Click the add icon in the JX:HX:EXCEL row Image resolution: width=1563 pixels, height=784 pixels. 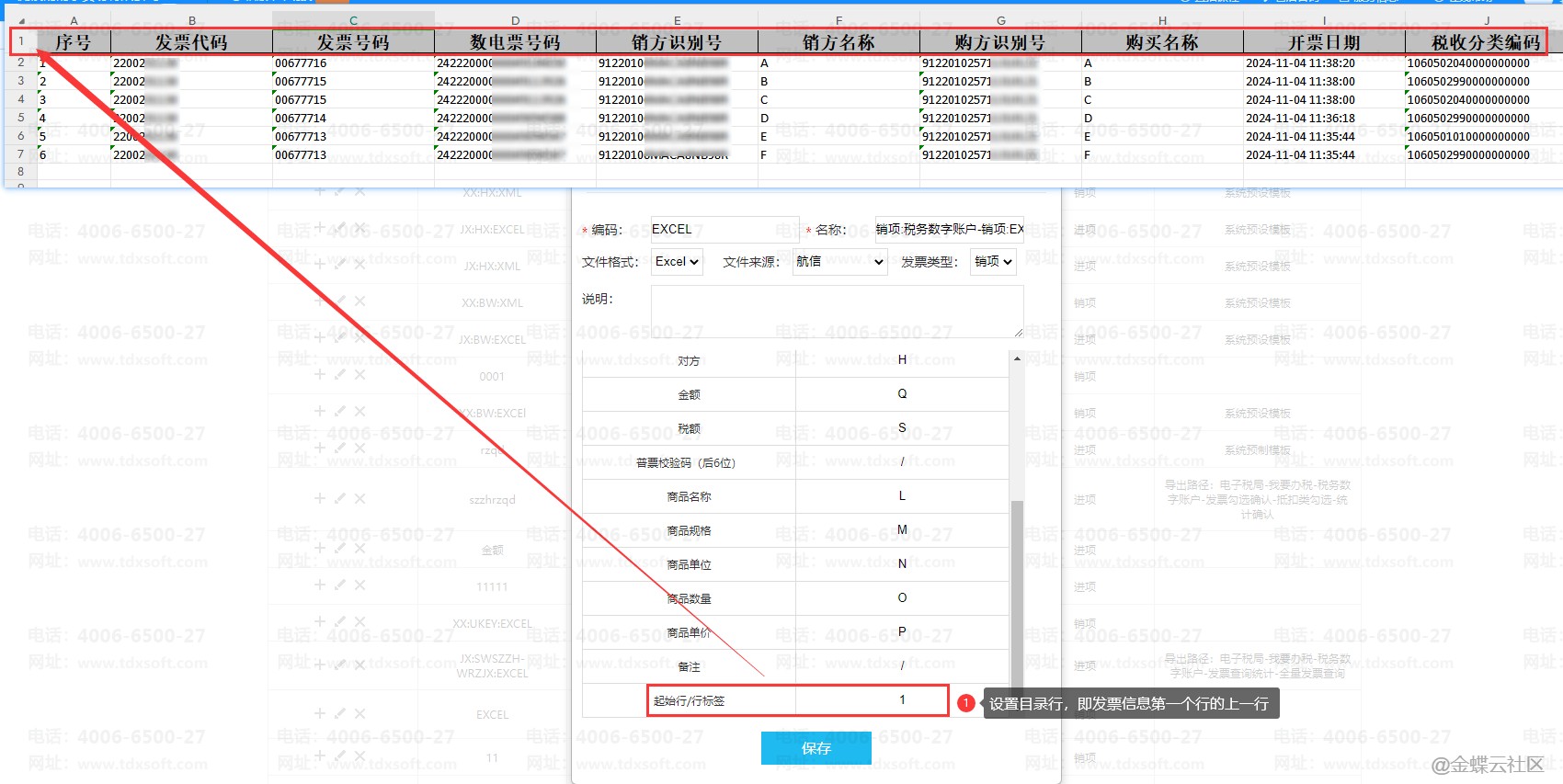(320, 227)
